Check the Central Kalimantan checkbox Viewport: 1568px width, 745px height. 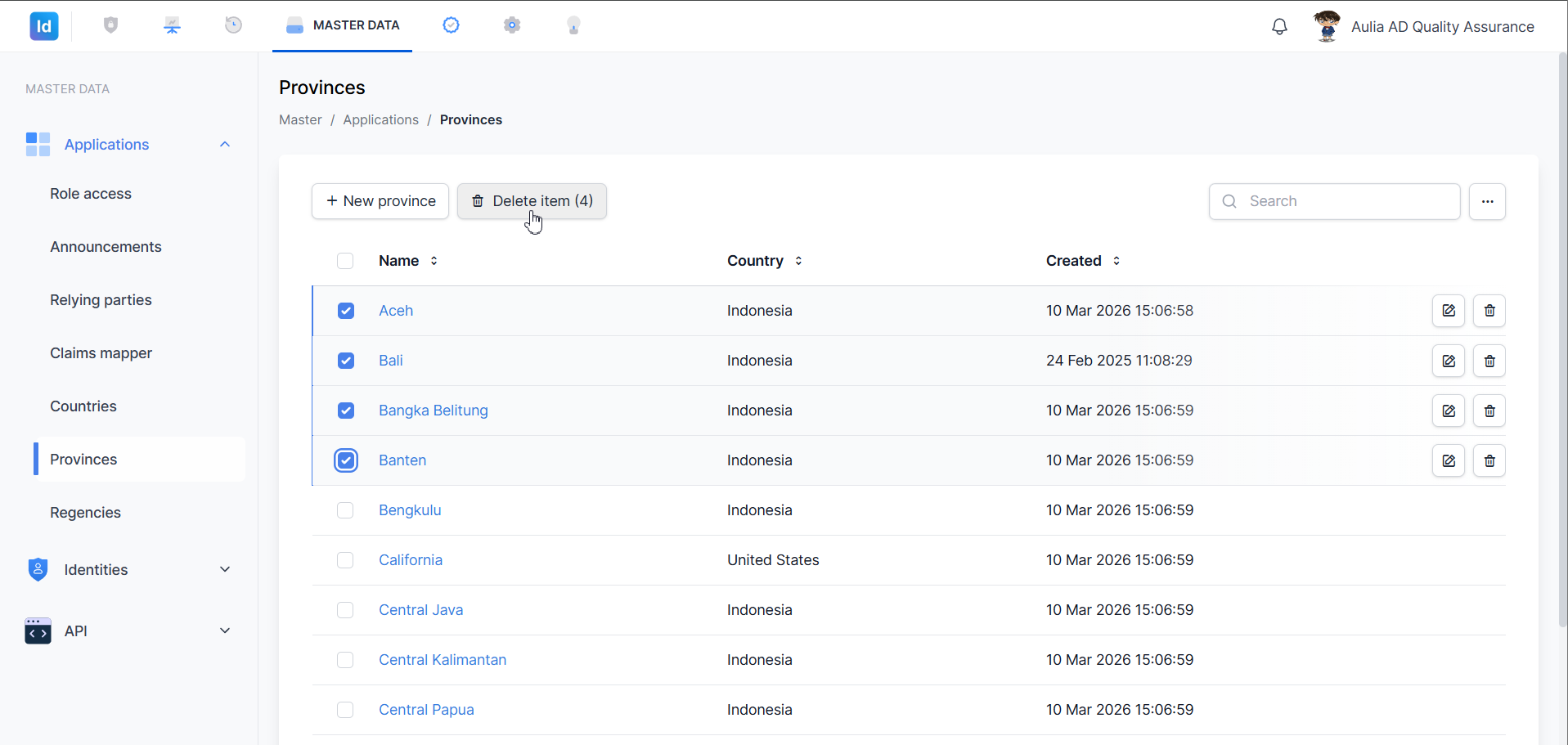[x=345, y=660]
